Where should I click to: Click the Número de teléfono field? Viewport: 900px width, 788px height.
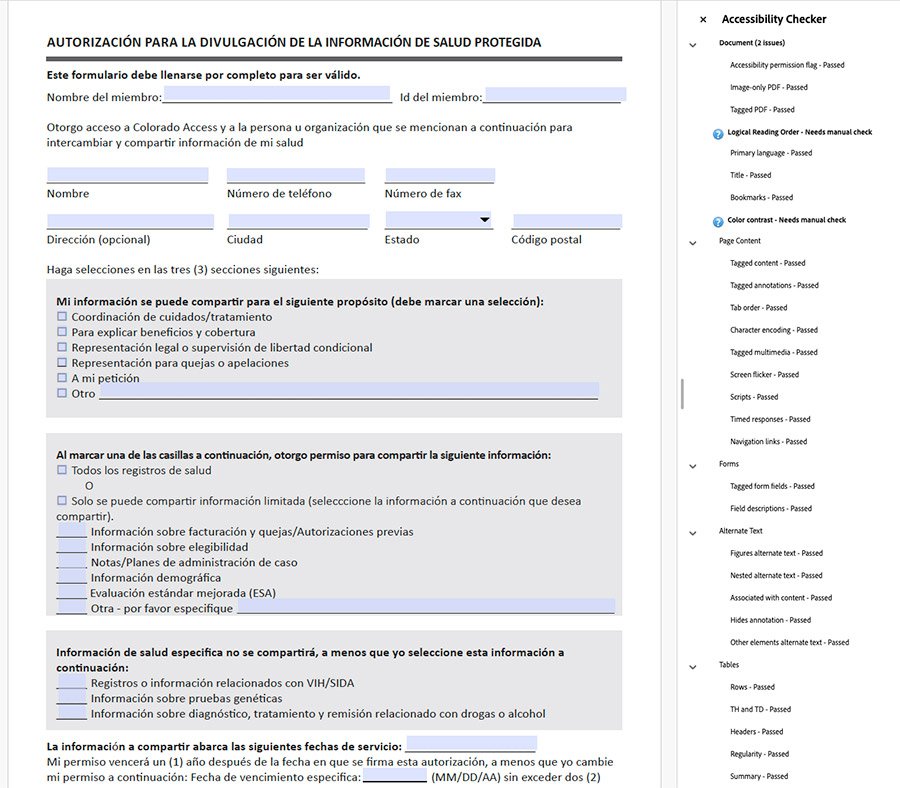(297, 176)
